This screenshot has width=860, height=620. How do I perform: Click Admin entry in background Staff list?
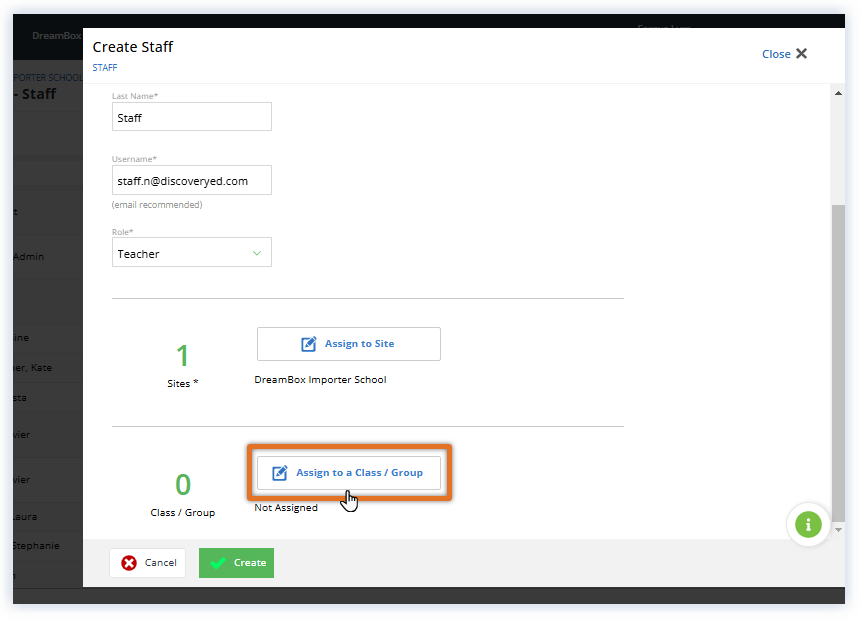(29, 257)
